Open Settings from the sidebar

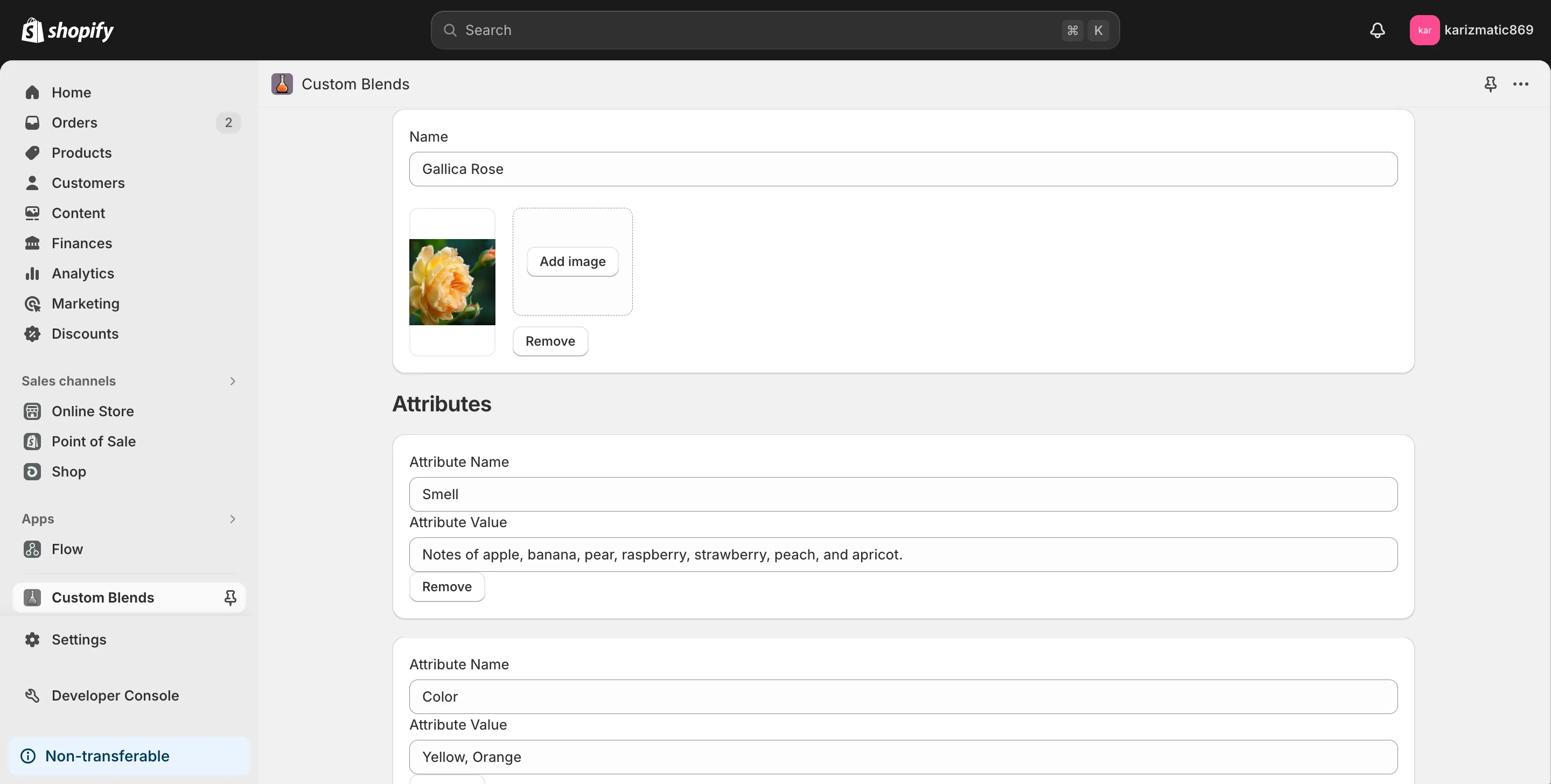(x=78, y=640)
